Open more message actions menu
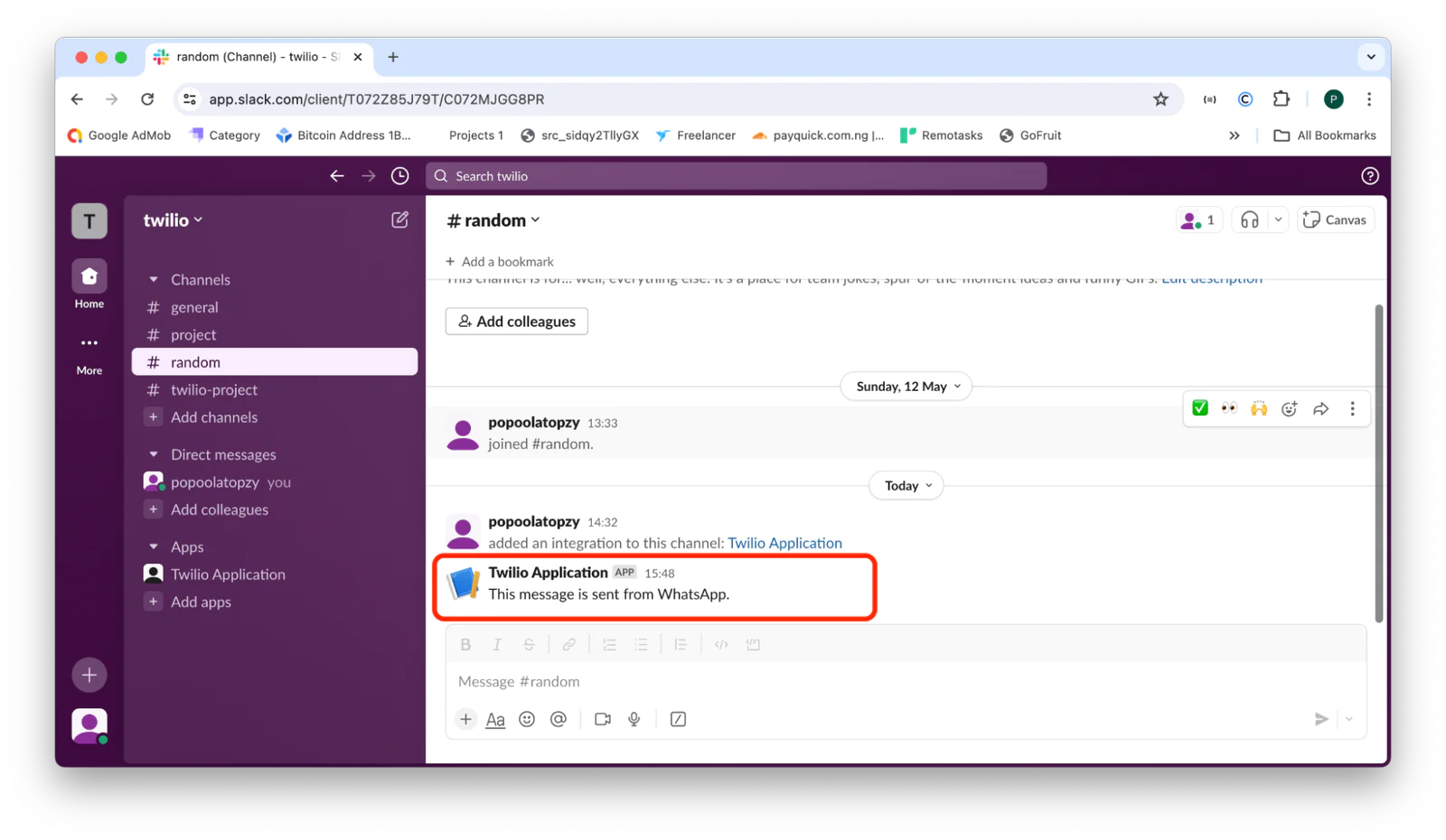The height and width of the screenshot is (840, 1446). pos(1352,408)
